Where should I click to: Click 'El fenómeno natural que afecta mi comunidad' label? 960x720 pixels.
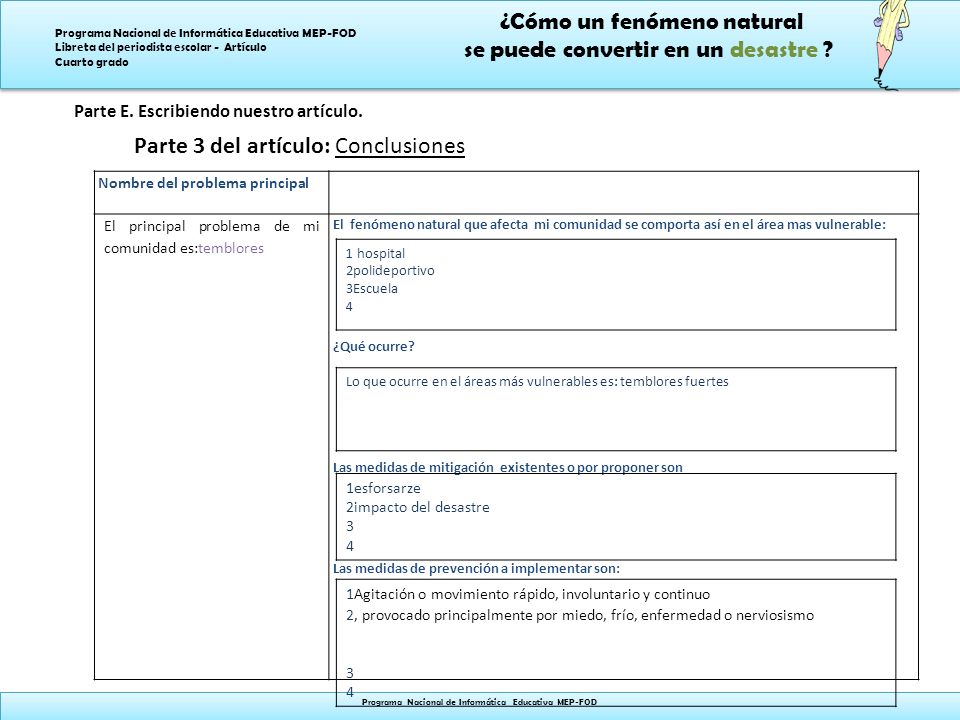[609, 225]
